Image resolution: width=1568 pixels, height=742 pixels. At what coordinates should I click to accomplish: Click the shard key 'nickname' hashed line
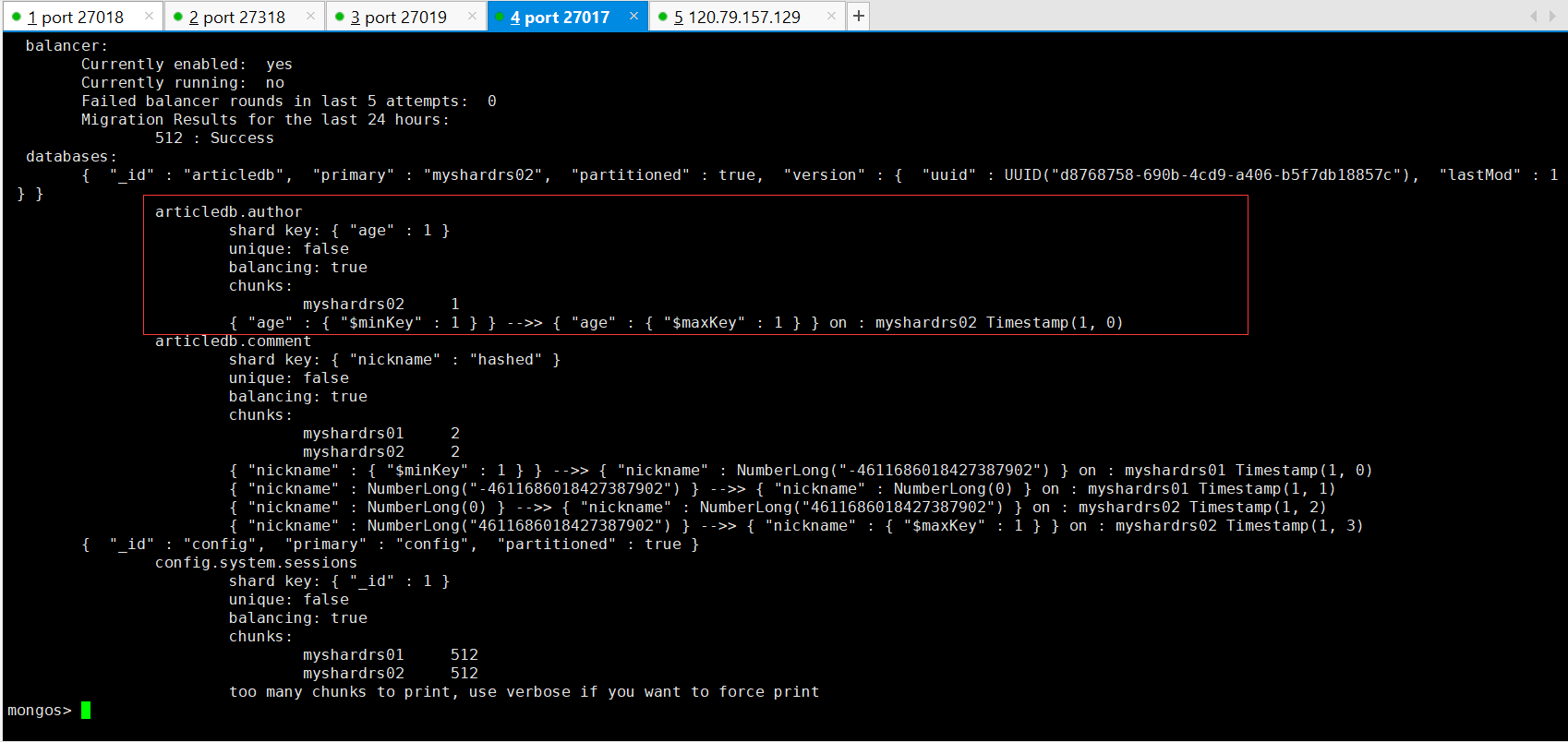[x=394, y=359]
